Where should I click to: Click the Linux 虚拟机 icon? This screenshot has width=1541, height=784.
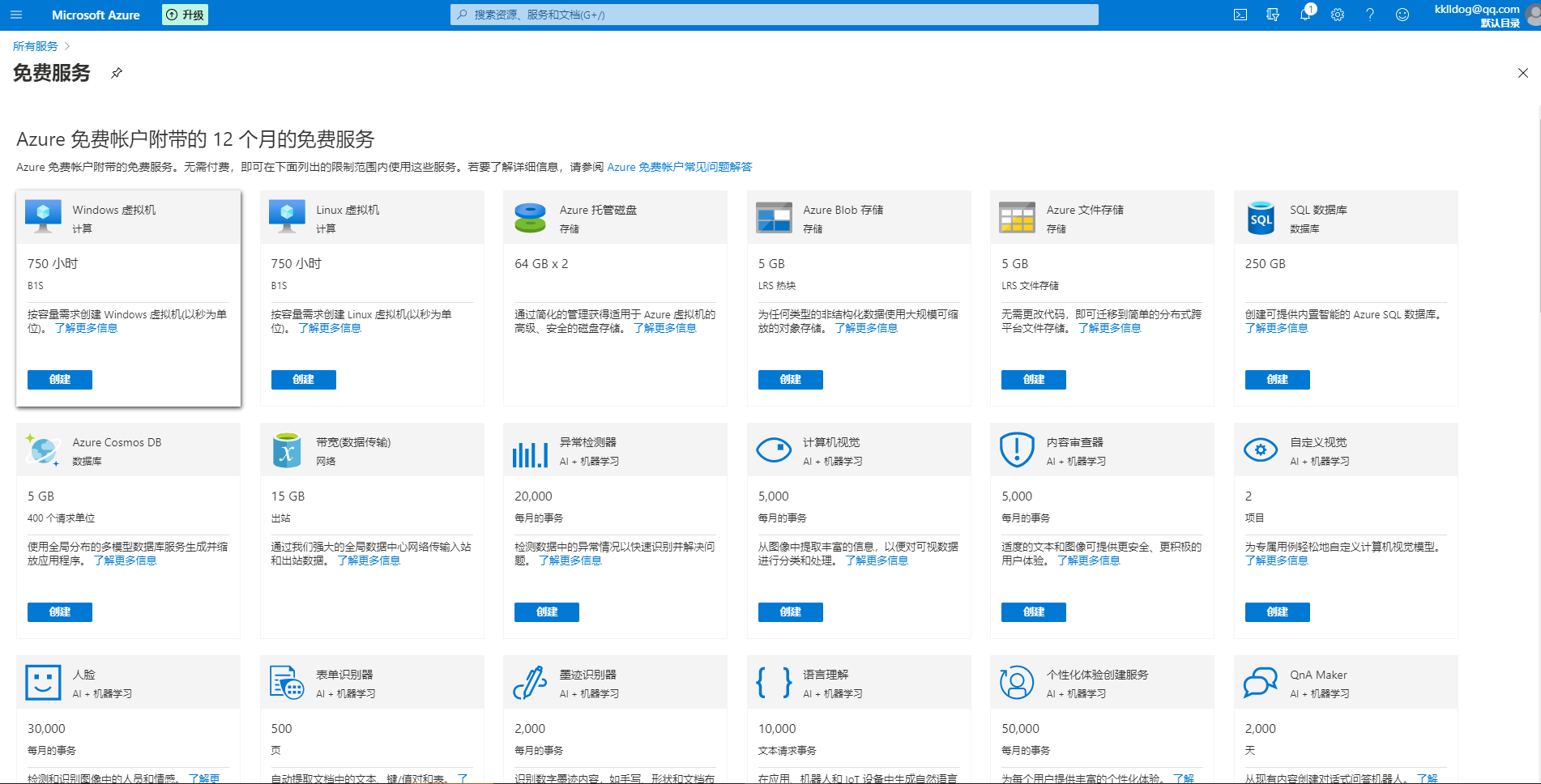click(x=287, y=216)
